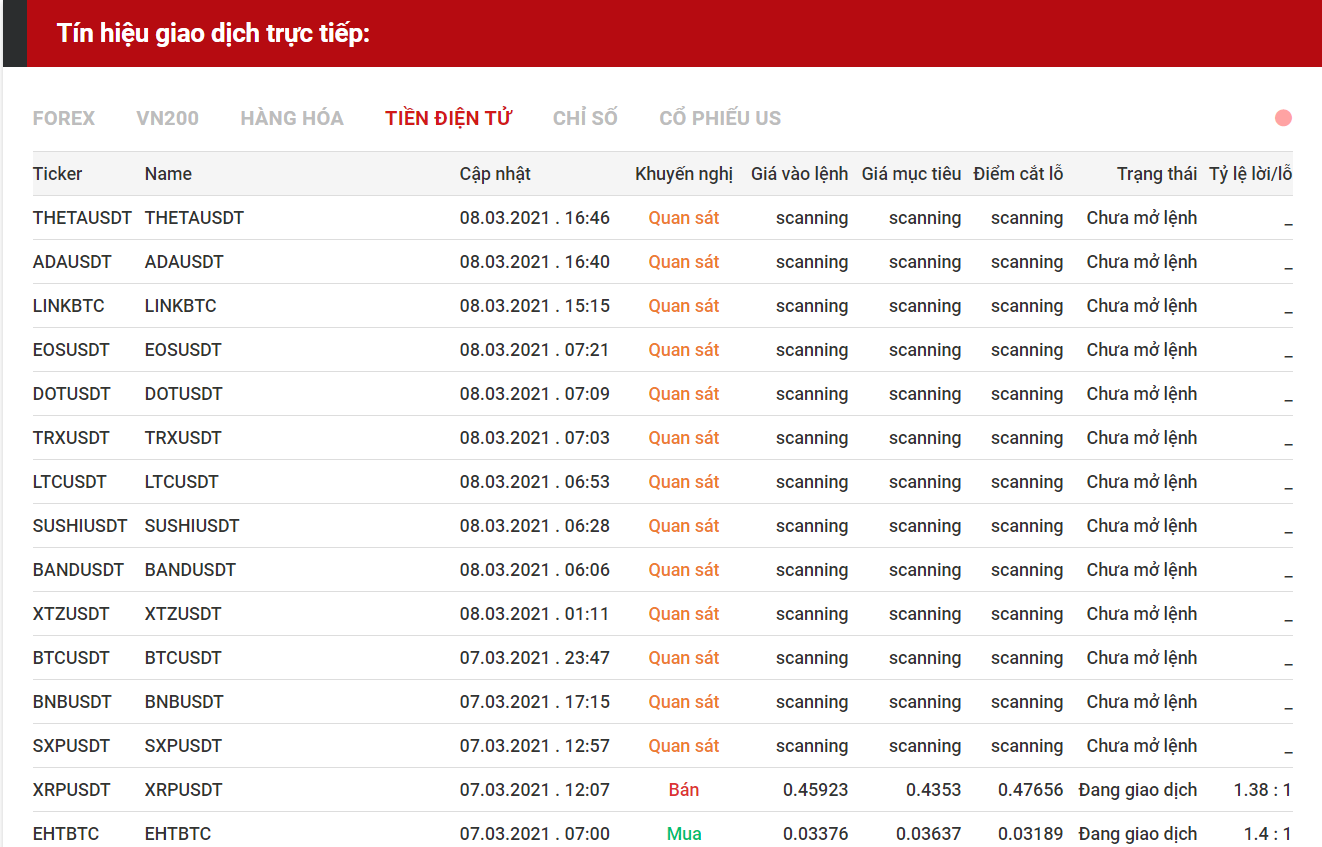Click the pink live status dot

point(1284,118)
